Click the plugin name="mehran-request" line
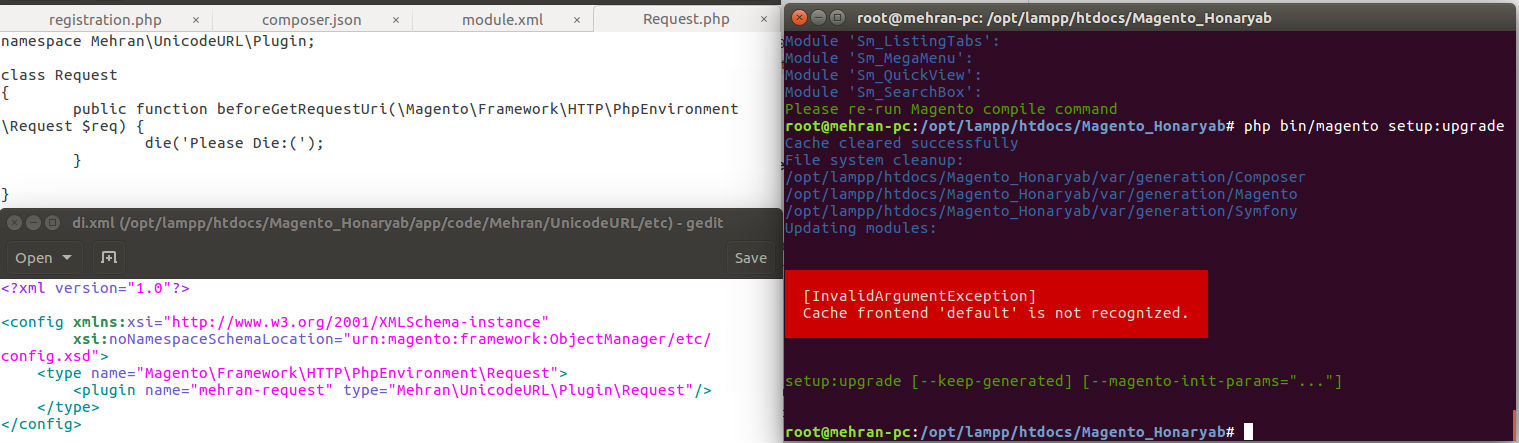The height and width of the screenshot is (443, 1519). 392,390
